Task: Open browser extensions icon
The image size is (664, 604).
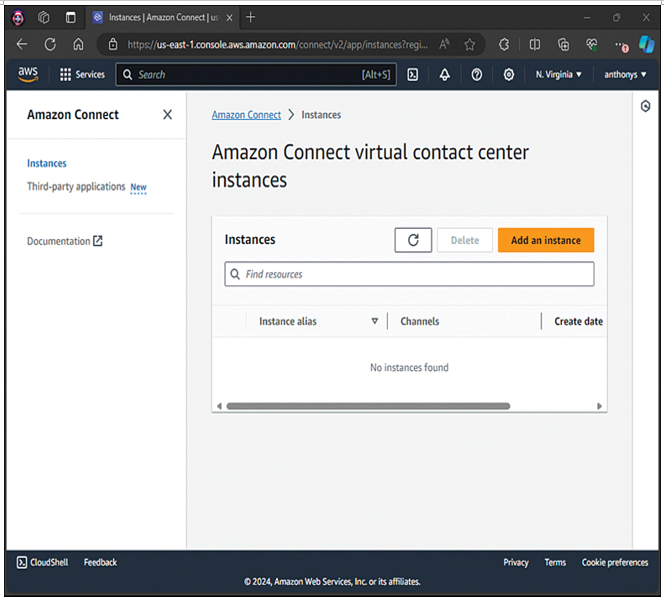Action: click(504, 44)
